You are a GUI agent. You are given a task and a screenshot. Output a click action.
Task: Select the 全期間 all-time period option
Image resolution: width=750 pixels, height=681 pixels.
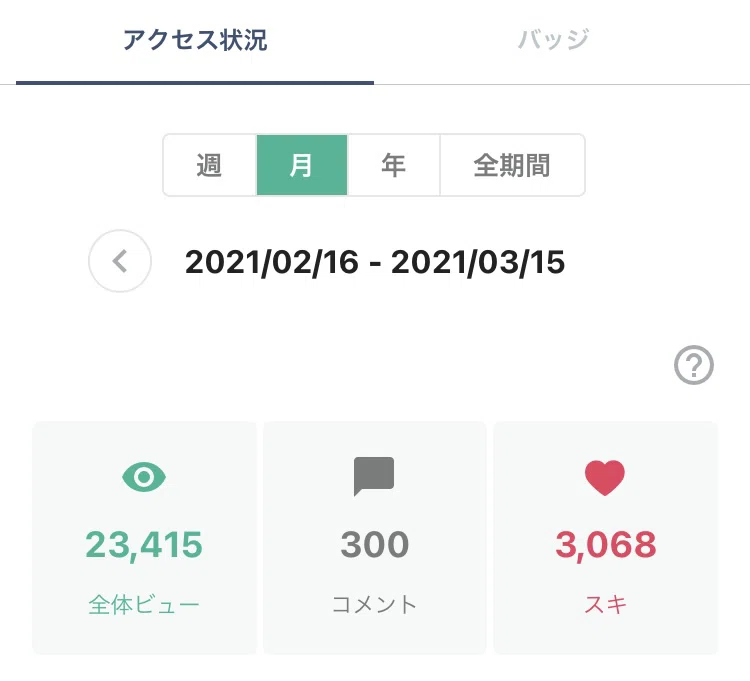(512, 165)
